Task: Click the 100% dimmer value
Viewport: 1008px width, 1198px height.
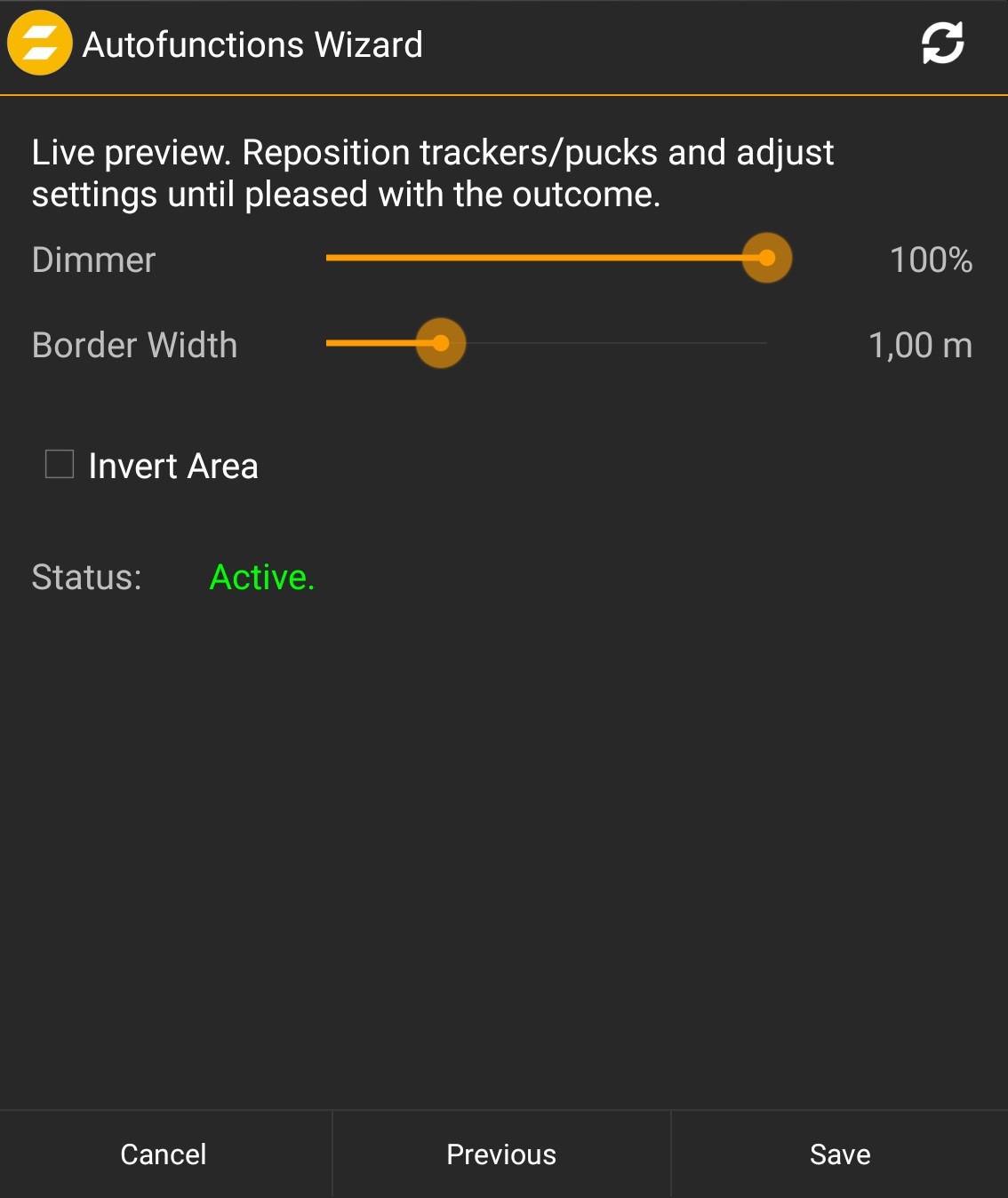Action: point(931,260)
